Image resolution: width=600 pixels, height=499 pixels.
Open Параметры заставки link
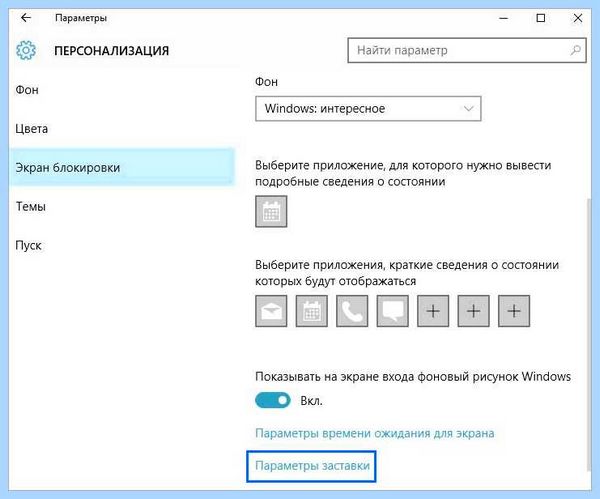click(312, 466)
